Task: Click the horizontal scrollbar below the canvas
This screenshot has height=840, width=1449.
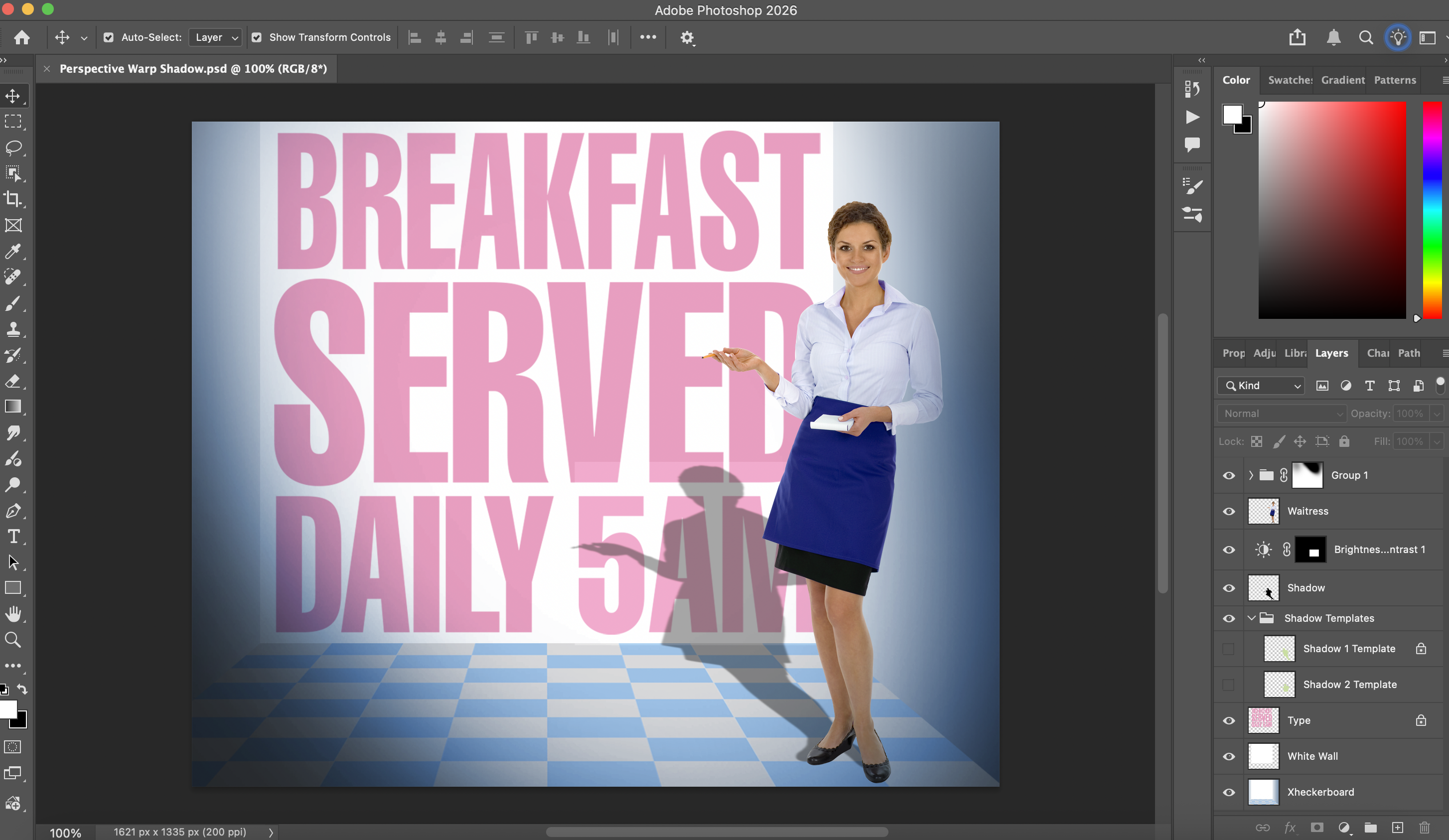Action: (717, 832)
